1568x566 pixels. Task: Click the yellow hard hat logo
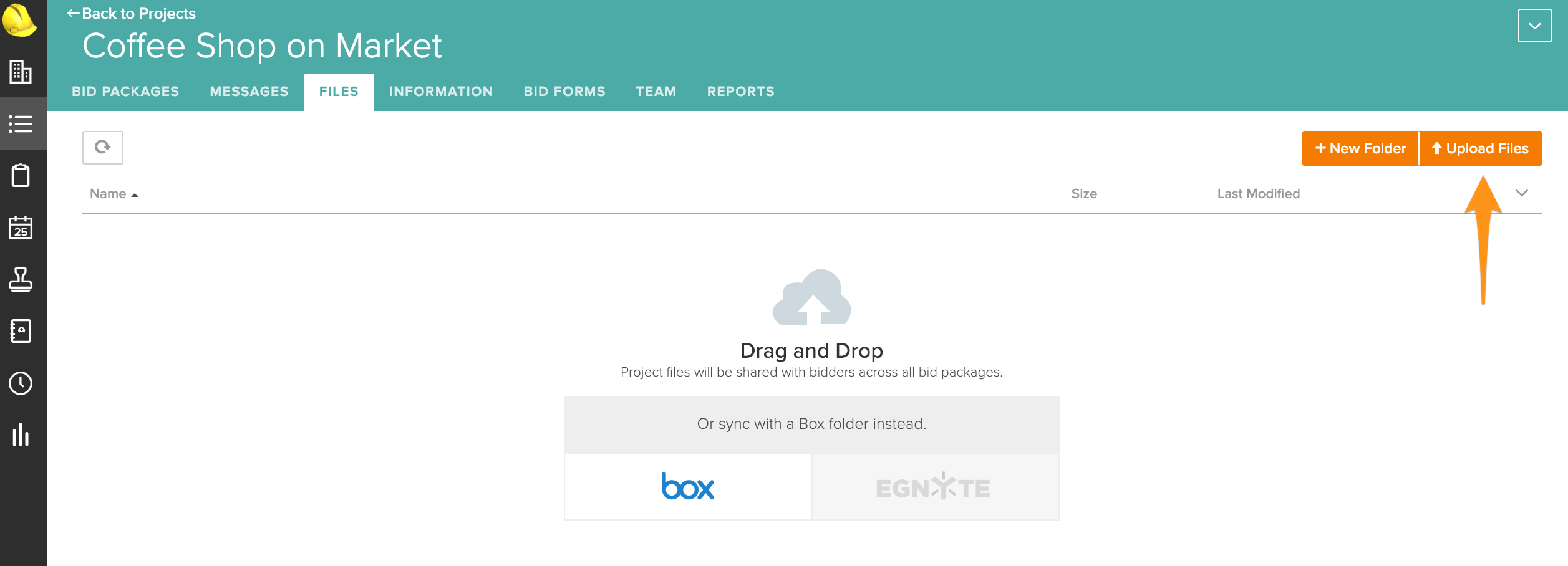19,20
